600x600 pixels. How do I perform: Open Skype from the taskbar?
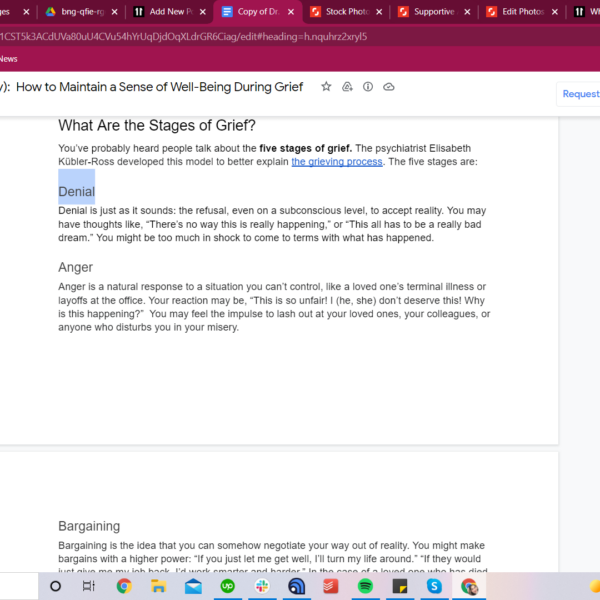(434, 586)
